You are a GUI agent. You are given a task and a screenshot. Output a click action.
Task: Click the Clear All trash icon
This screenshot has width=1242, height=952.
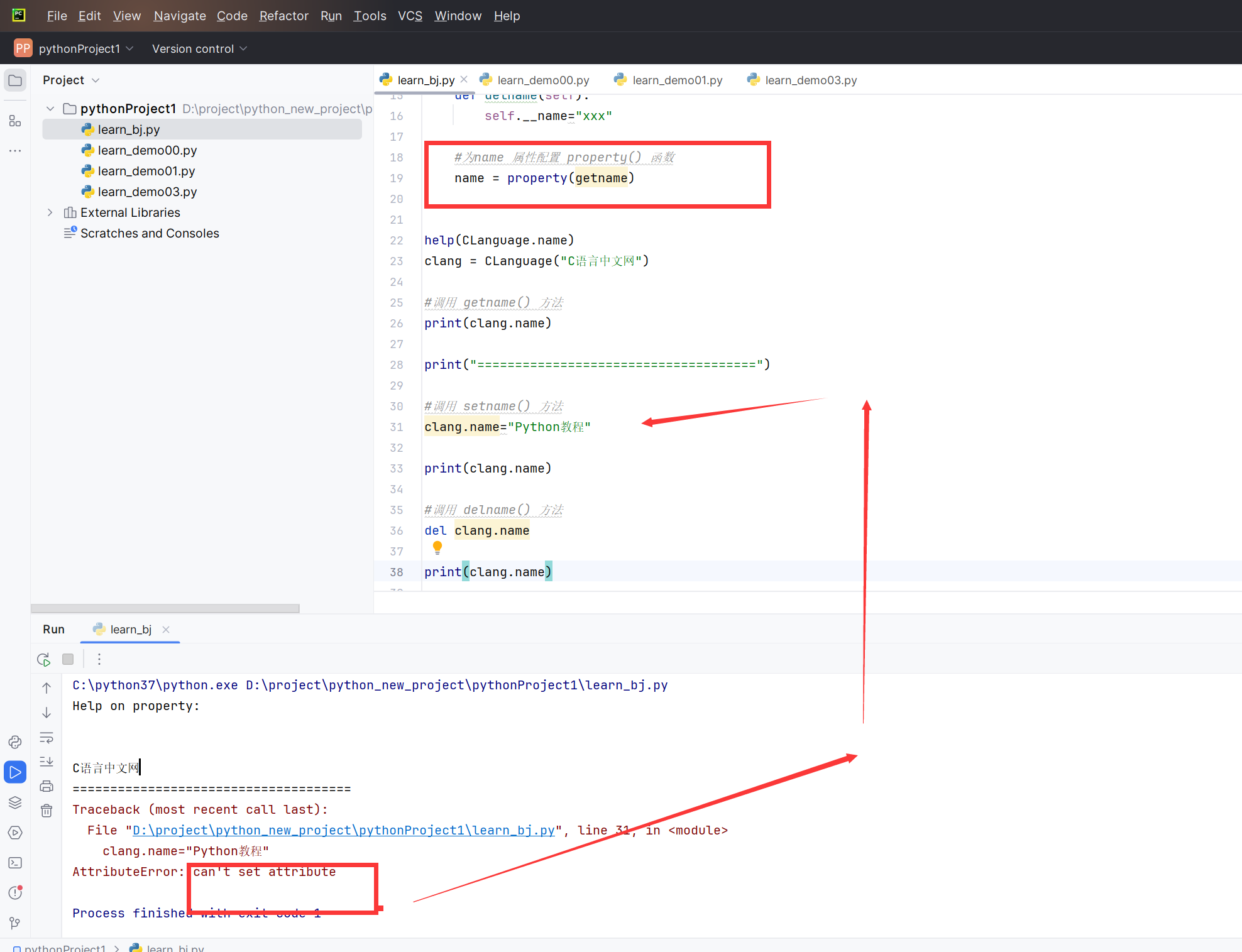47,811
